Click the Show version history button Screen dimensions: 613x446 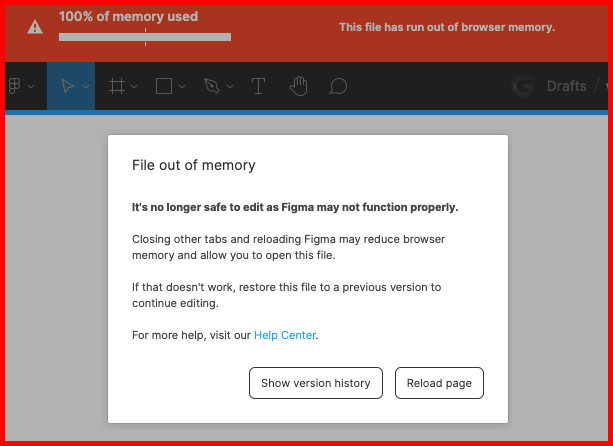click(x=315, y=383)
